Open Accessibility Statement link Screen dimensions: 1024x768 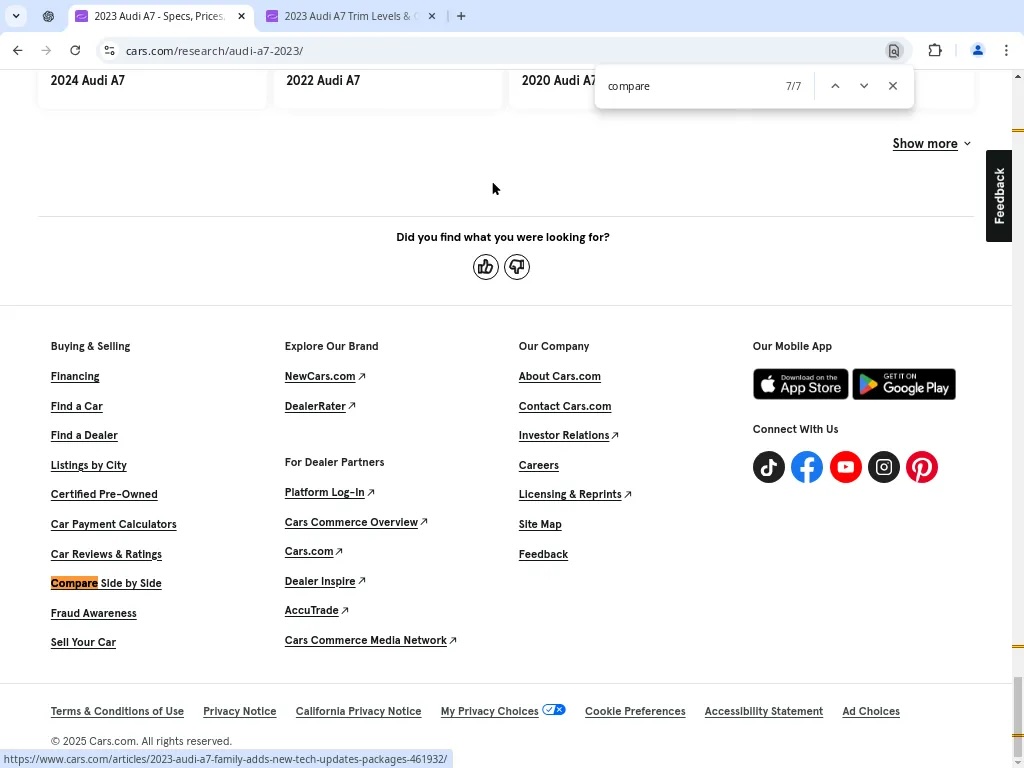[763, 711]
